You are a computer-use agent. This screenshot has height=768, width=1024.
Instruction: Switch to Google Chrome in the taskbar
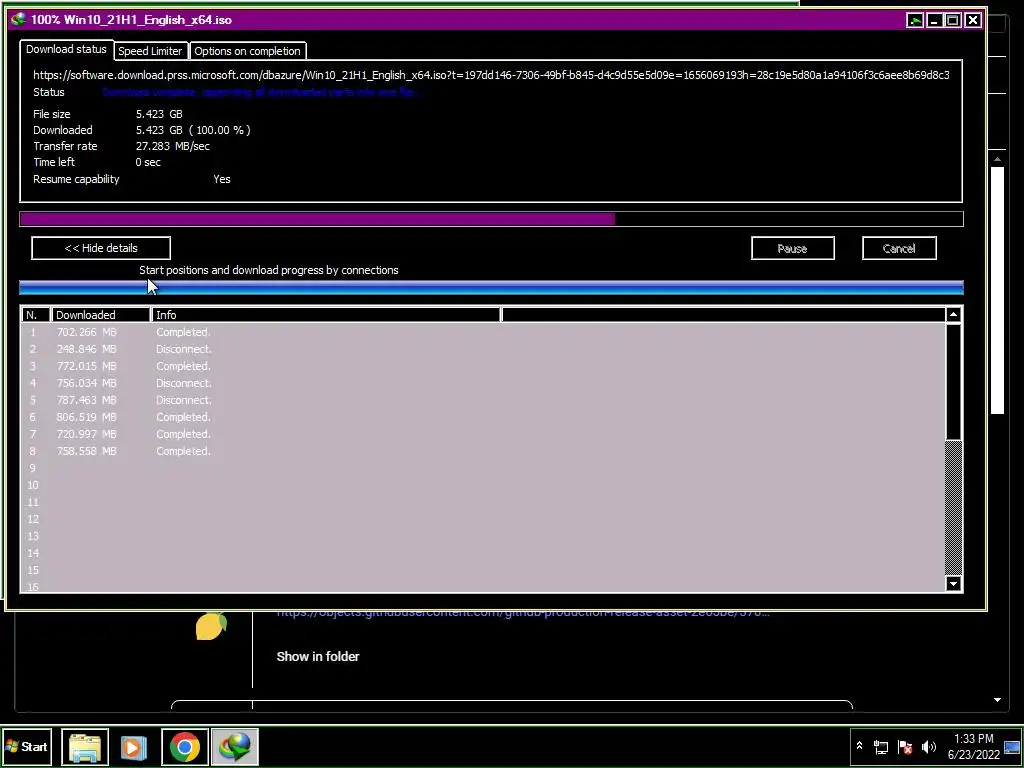click(185, 746)
